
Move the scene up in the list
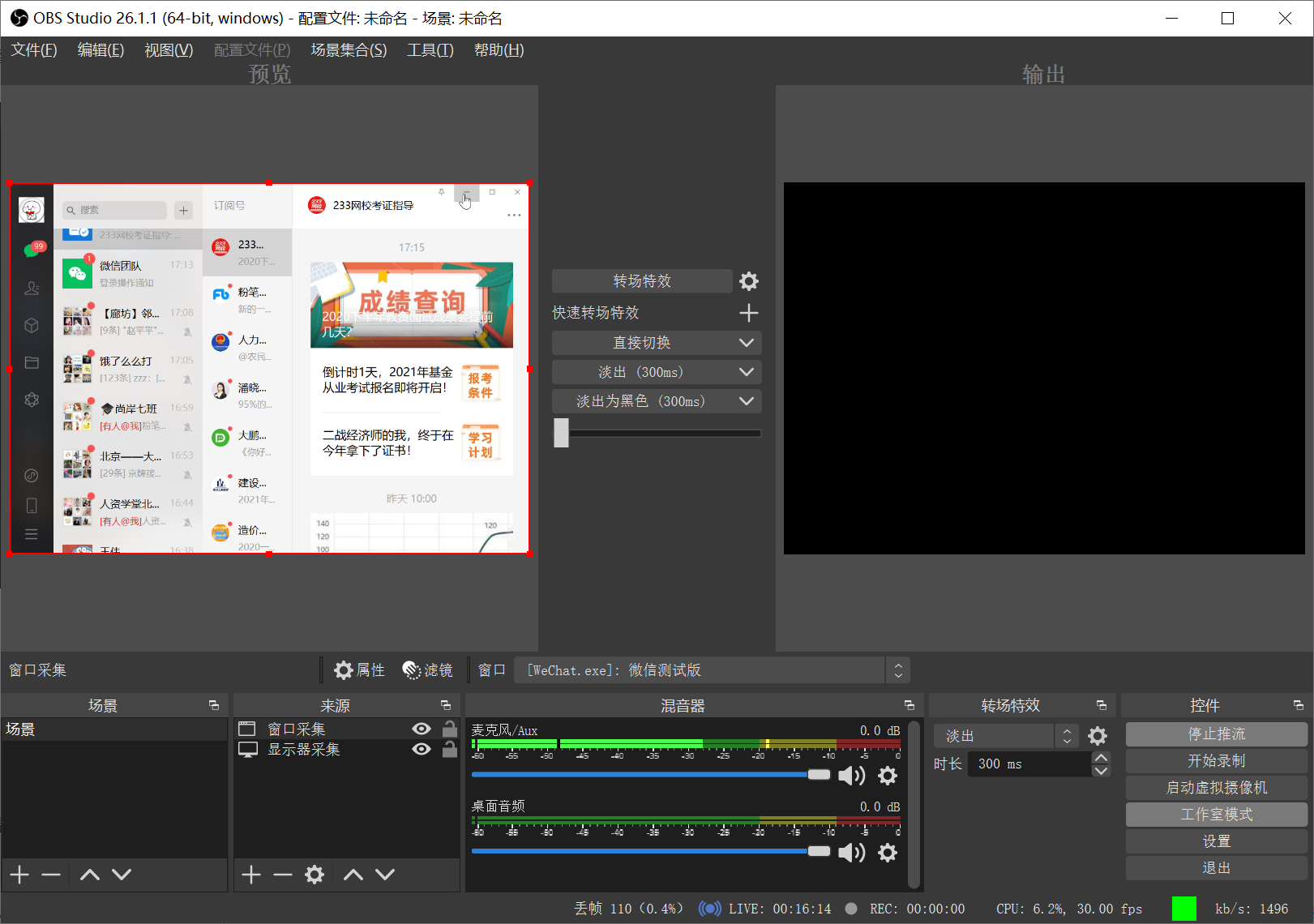coord(90,875)
